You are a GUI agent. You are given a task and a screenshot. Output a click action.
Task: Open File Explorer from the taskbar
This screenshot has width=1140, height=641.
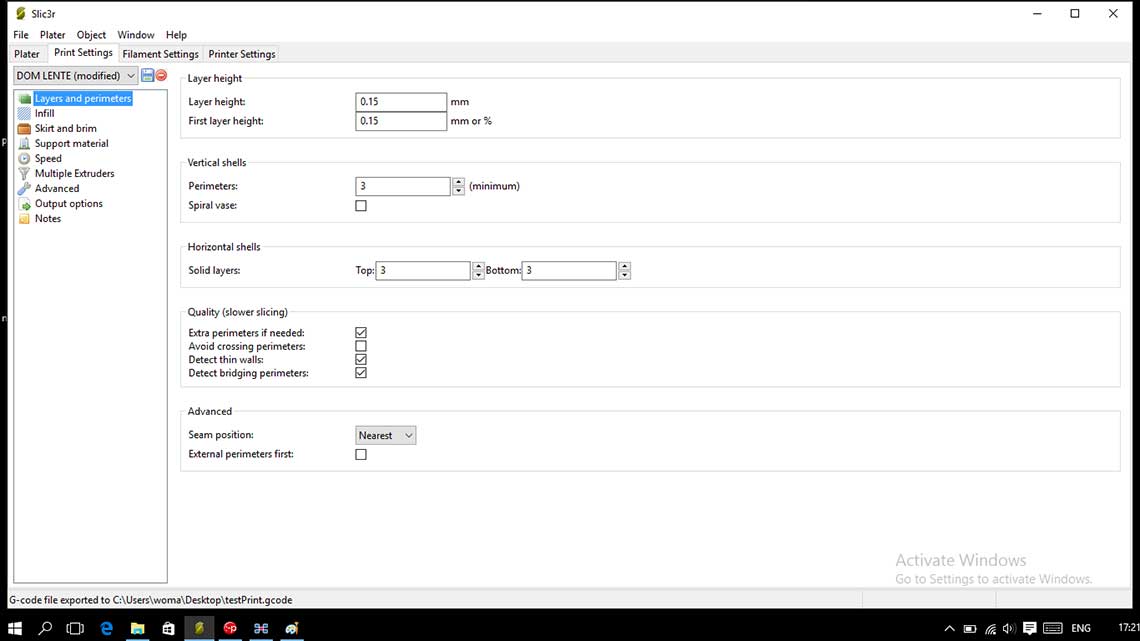coord(137,629)
